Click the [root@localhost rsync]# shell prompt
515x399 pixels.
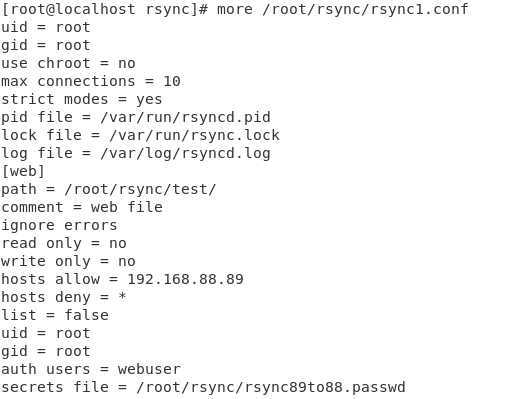pyautogui.click(x=105, y=9)
